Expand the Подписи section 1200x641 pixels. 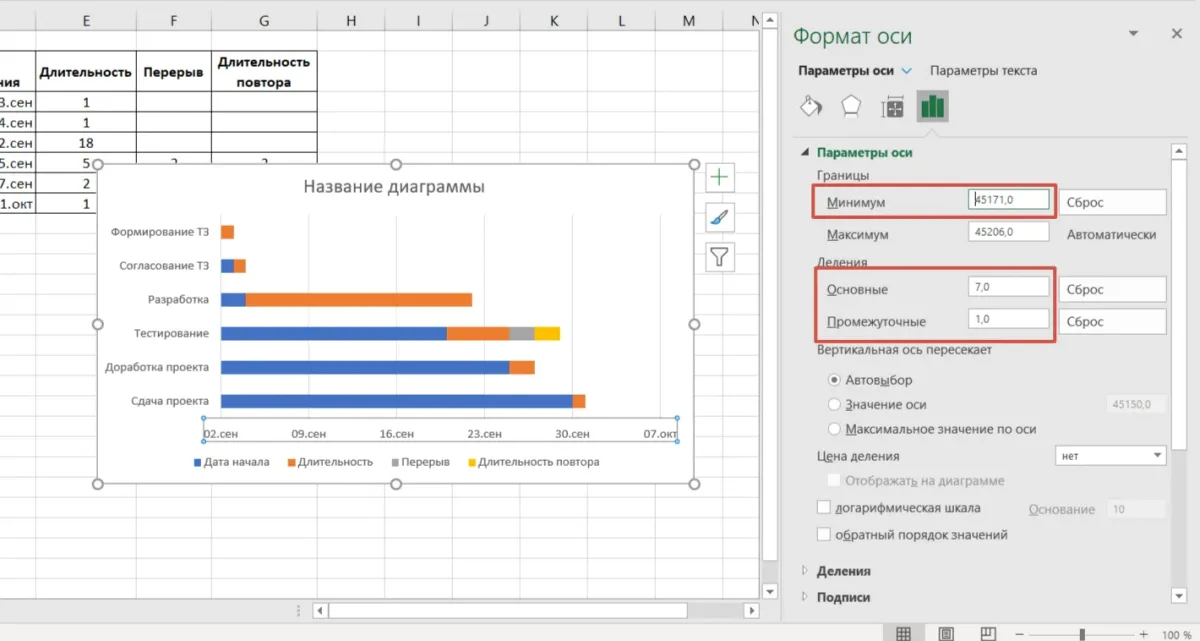click(843, 597)
